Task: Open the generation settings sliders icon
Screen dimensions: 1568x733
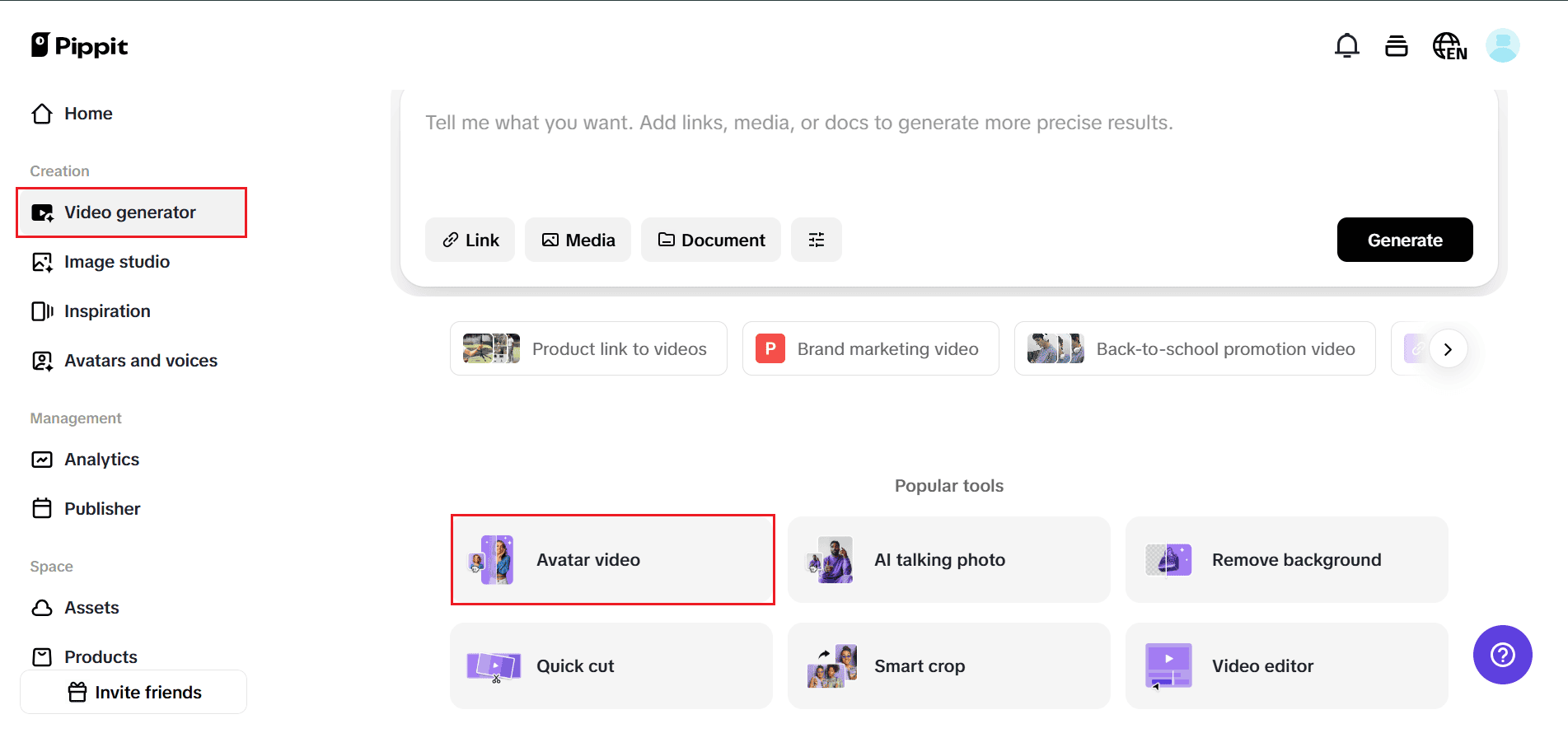Action: click(x=817, y=240)
